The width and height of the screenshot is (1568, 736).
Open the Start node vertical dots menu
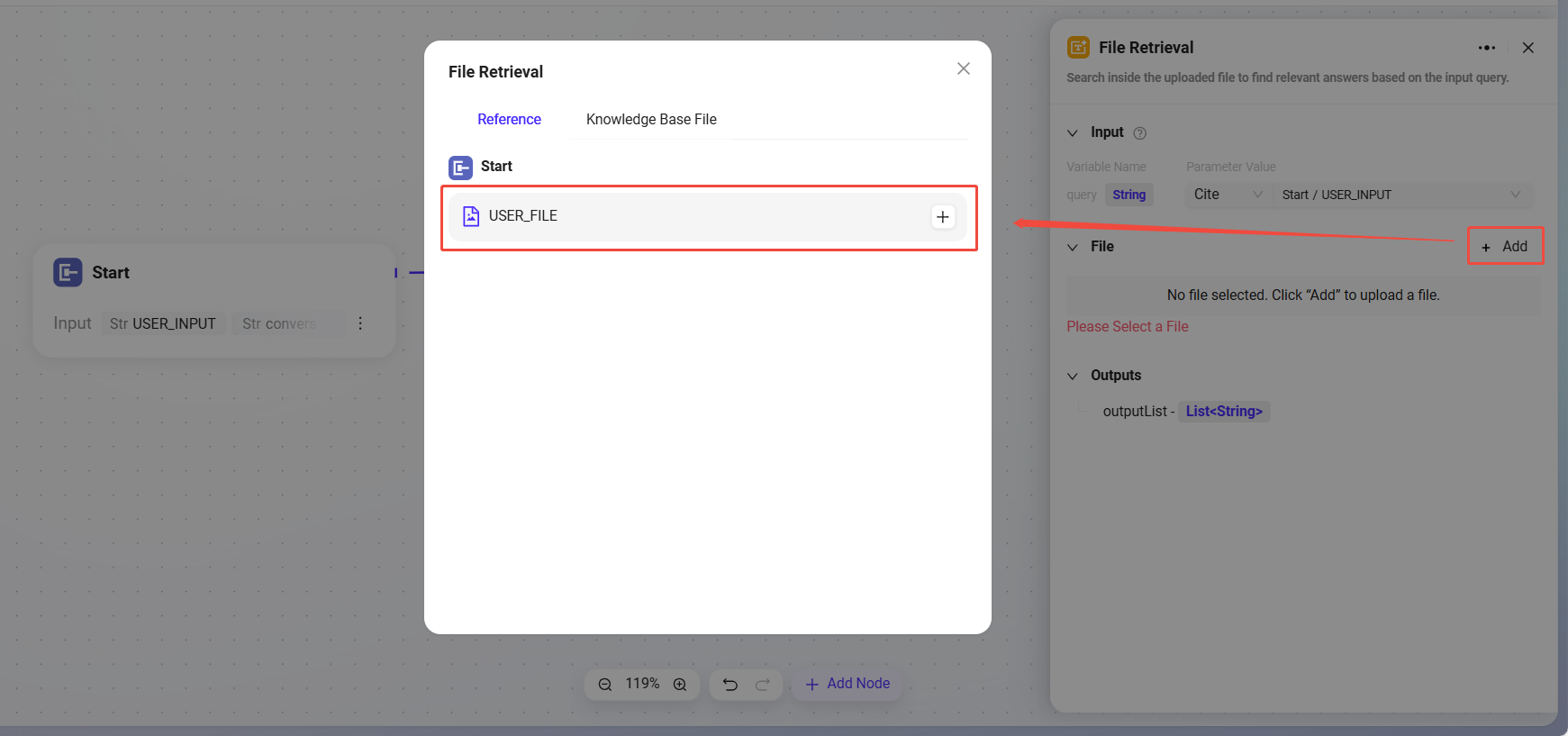pos(360,323)
